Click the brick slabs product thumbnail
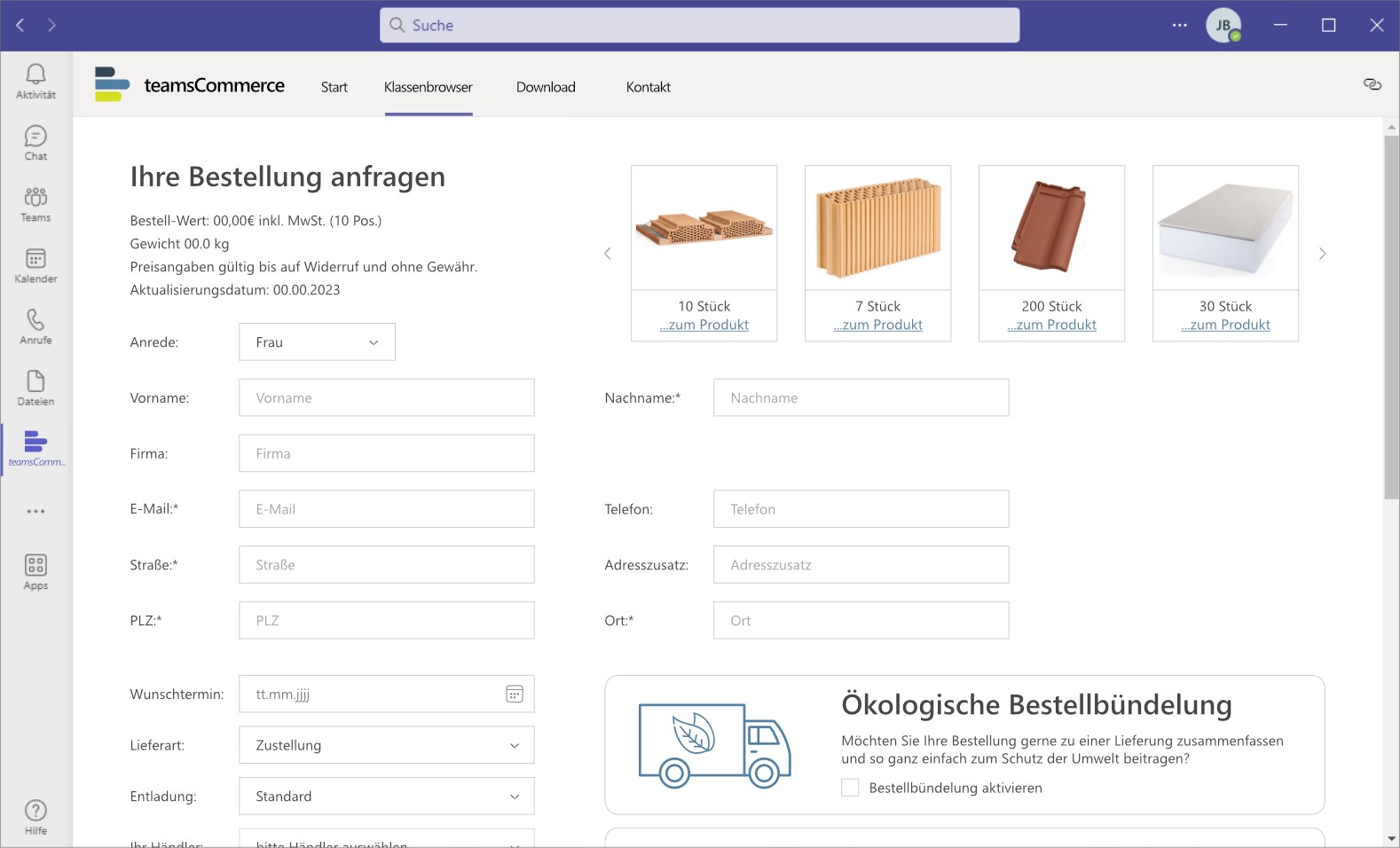Image resolution: width=1400 pixels, height=848 pixels. pos(704,228)
